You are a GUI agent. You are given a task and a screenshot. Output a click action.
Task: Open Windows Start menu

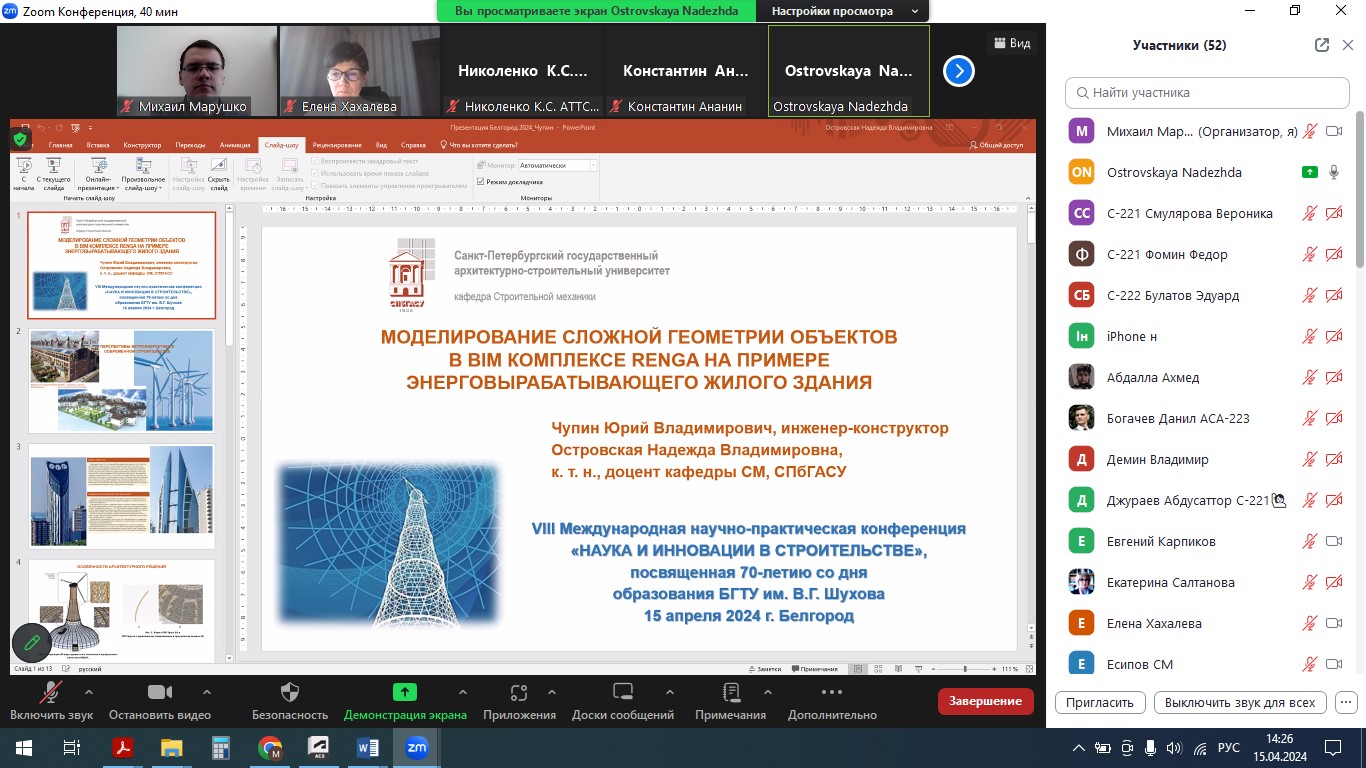tap(23, 747)
